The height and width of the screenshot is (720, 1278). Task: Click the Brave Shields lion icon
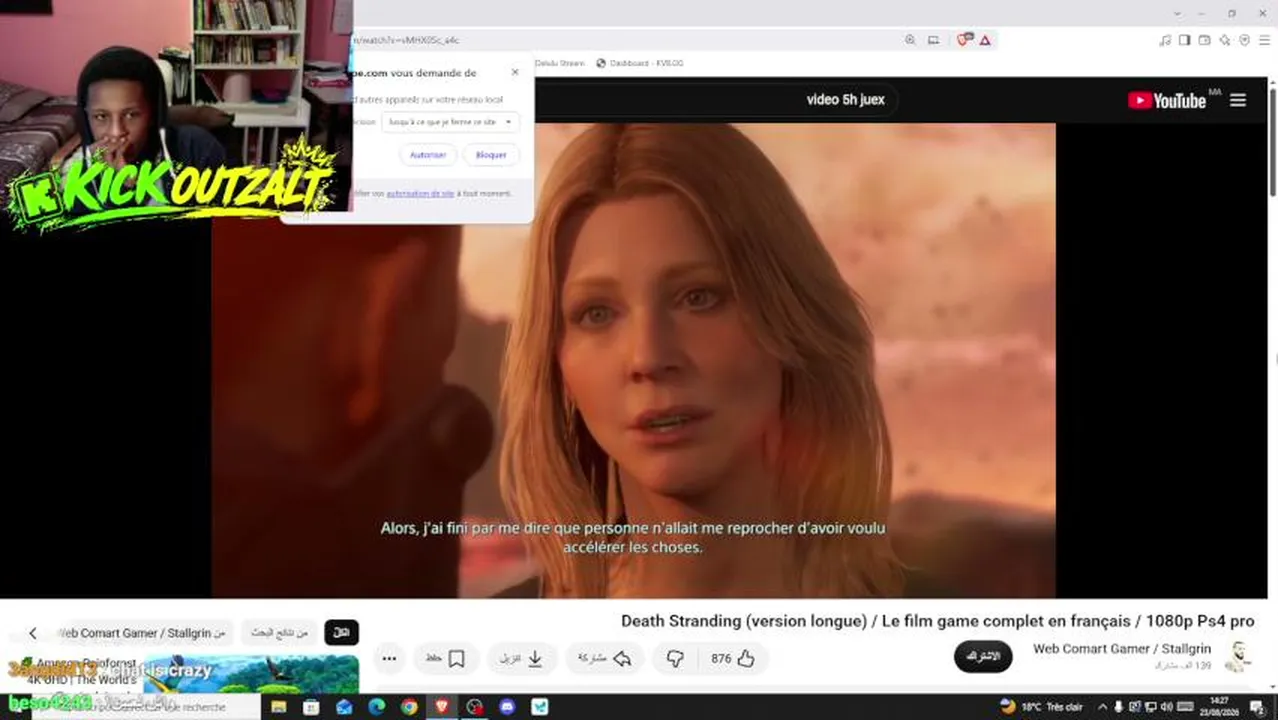pyautogui.click(x=964, y=40)
